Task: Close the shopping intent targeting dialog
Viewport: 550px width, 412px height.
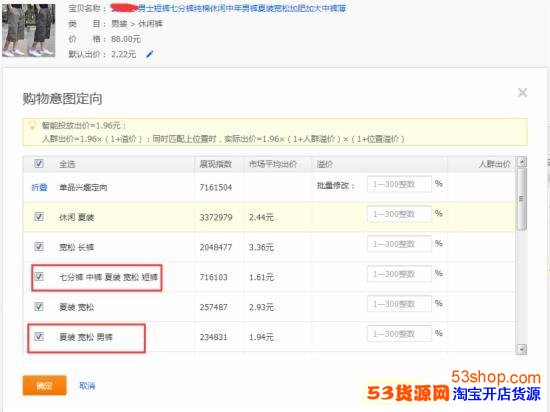Action: point(522,93)
